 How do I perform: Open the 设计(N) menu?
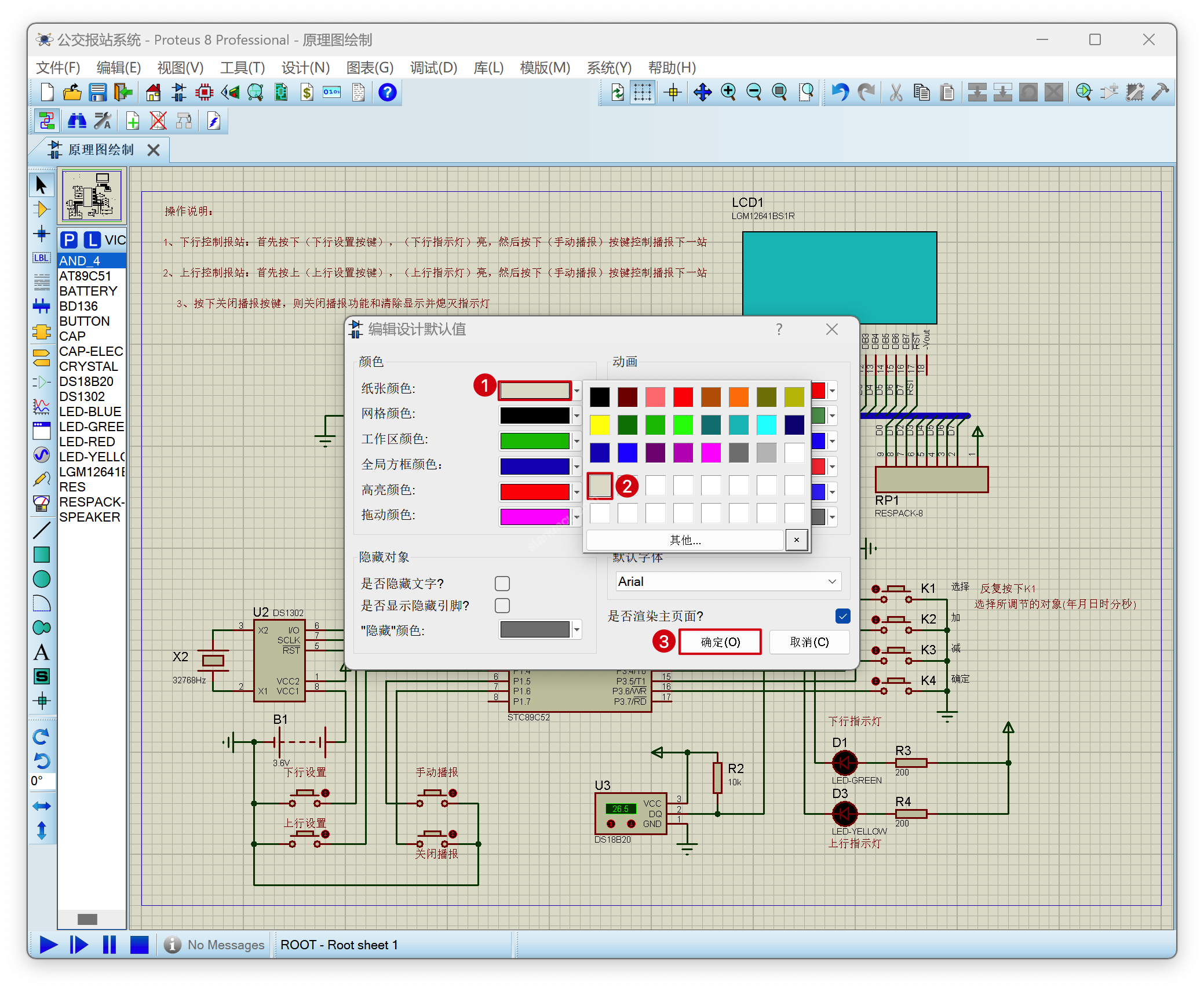coord(305,68)
